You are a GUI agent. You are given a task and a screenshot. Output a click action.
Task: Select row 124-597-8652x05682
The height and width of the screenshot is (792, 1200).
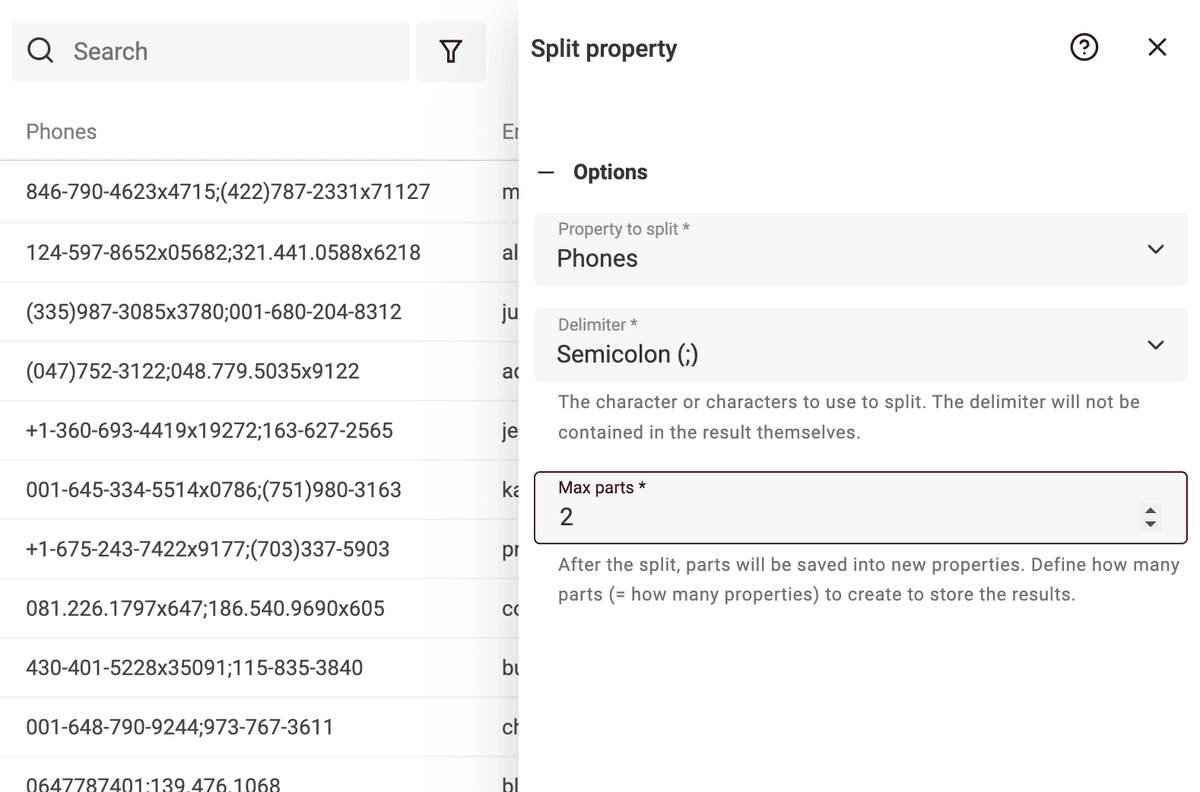(260, 252)
